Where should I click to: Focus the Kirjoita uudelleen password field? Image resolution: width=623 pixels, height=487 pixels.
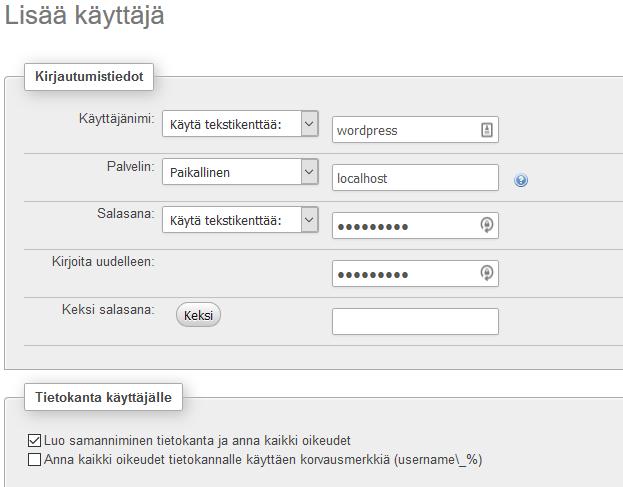pyautogui.click(x=415, y=274)
